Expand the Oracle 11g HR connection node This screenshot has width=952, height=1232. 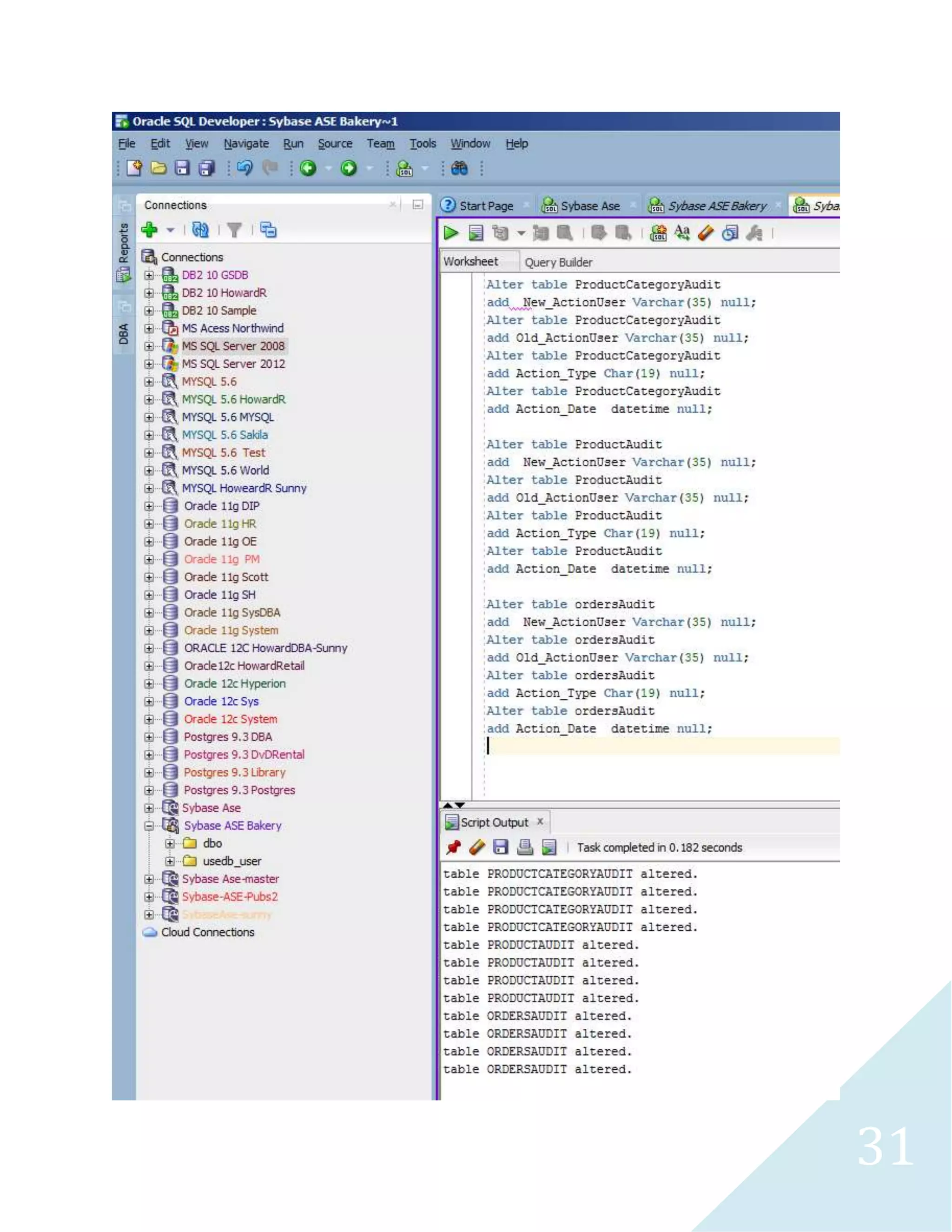(149, 524)
